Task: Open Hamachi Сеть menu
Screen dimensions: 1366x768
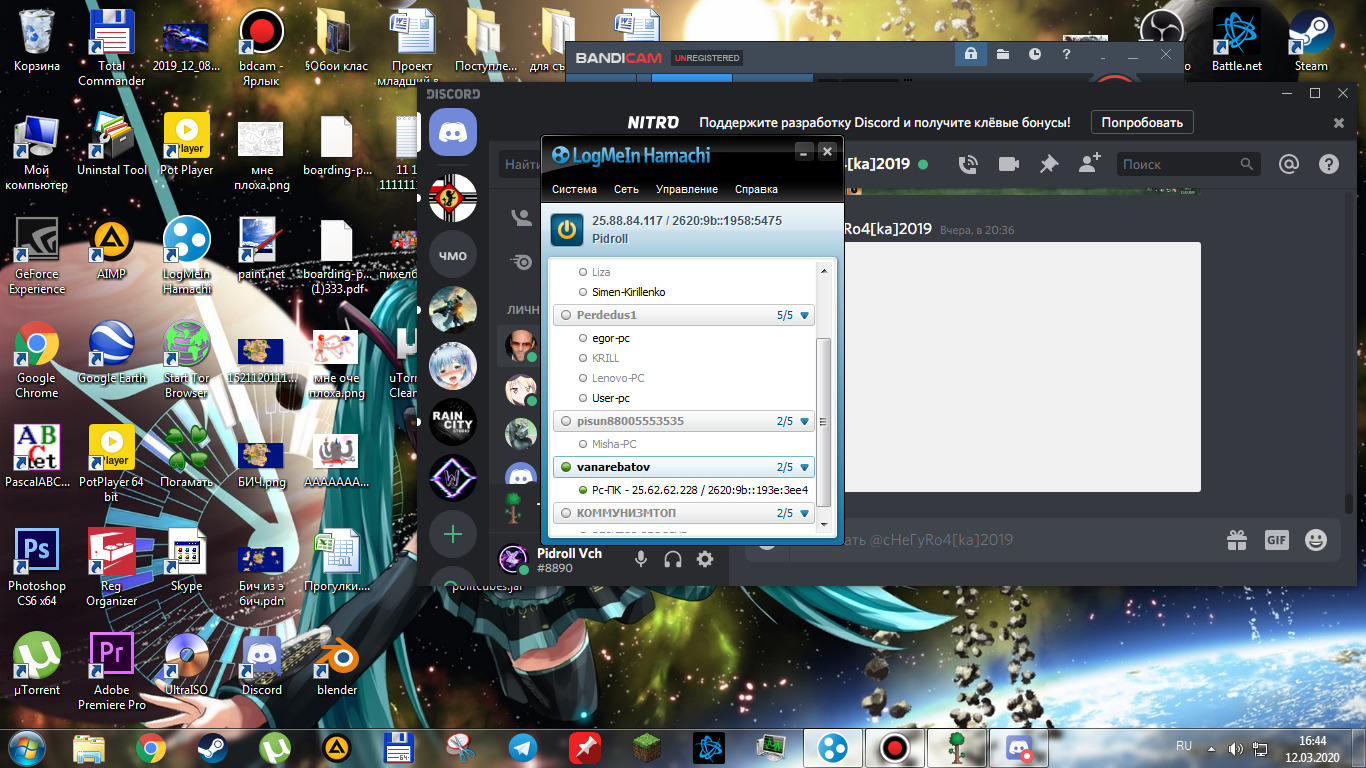Action: click(x=626, y=189)
